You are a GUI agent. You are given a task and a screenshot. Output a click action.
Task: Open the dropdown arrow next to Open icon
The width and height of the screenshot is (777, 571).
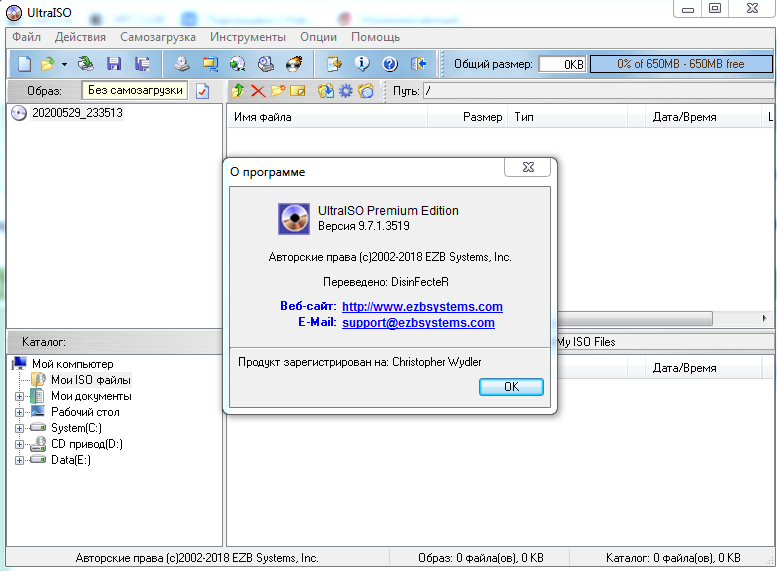64,64
